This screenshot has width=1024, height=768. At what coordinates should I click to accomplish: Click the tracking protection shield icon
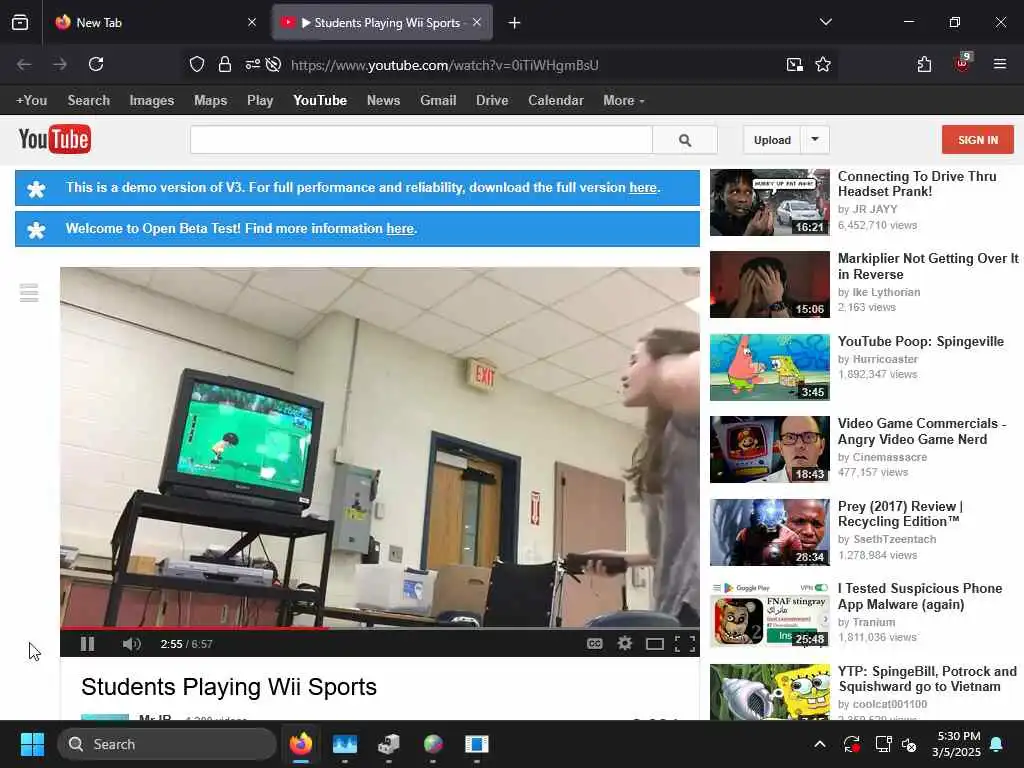pyautogui.click(x=197, y=64)
